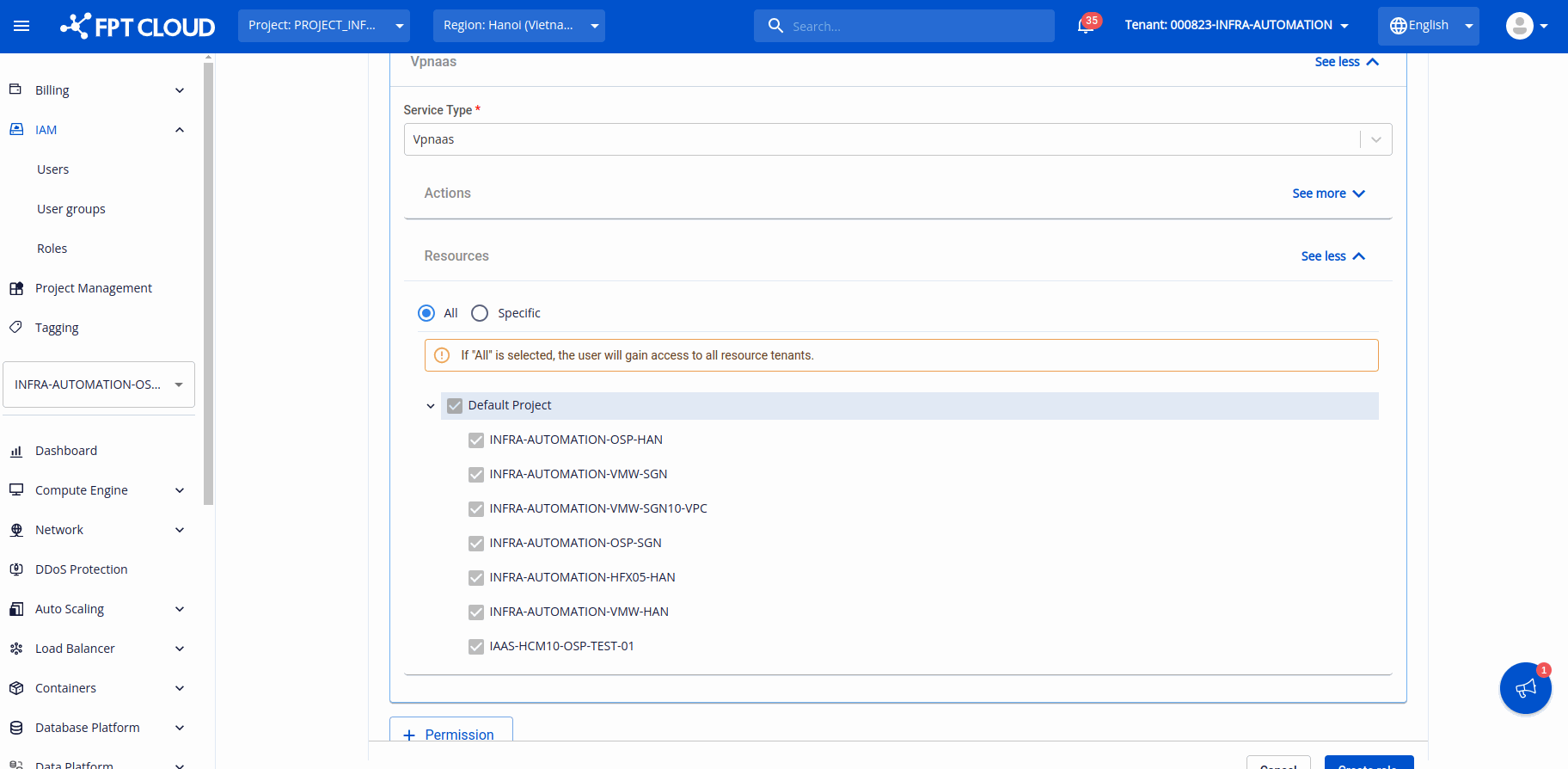Open Users under IAM
The height and width of the screenshot is (769, 1568).
pyautogui.click(x=52, y=169)
